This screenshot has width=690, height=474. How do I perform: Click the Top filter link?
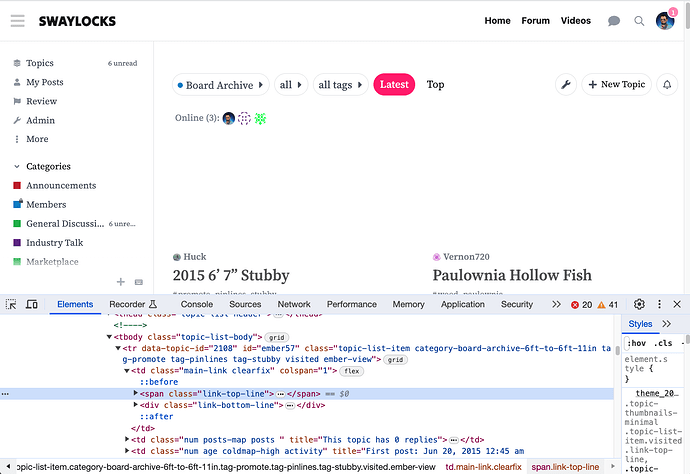click(435, 85)
